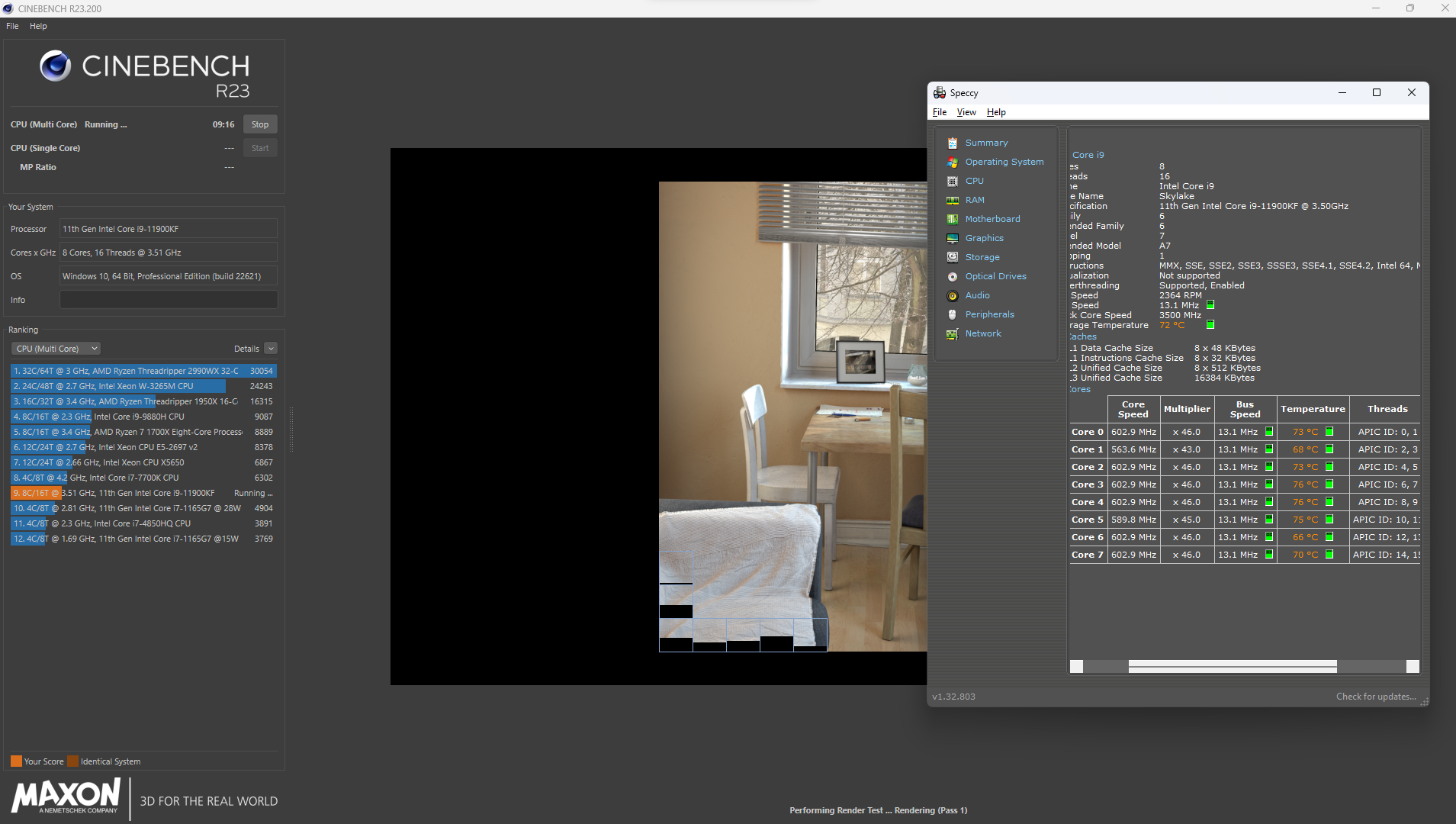This screenshot has width=1456, height=824.
Task: Open the Speccy File menu
Action: [x=940, y=112]
